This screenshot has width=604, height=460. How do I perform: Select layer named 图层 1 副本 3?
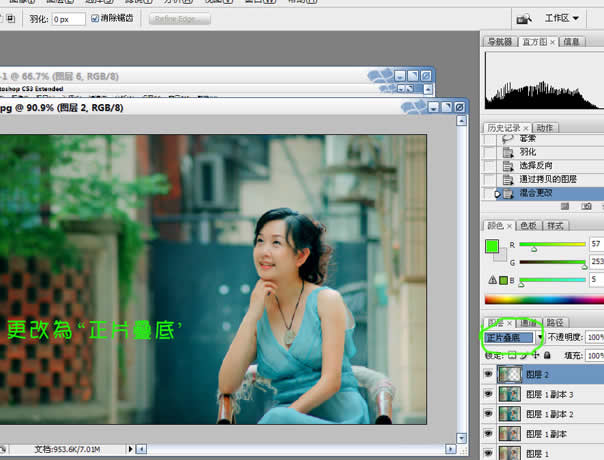[x=550, y=394]
